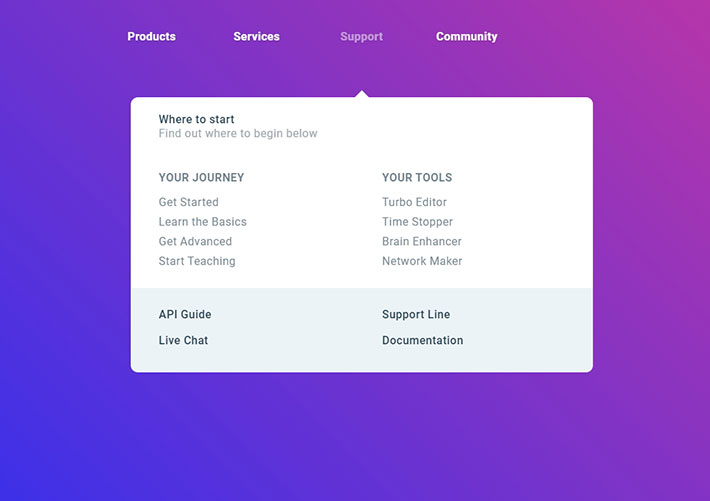This screenshot has height=501, width=710.
Task: Start a Live Chat
Action: [x=183, y=340]
